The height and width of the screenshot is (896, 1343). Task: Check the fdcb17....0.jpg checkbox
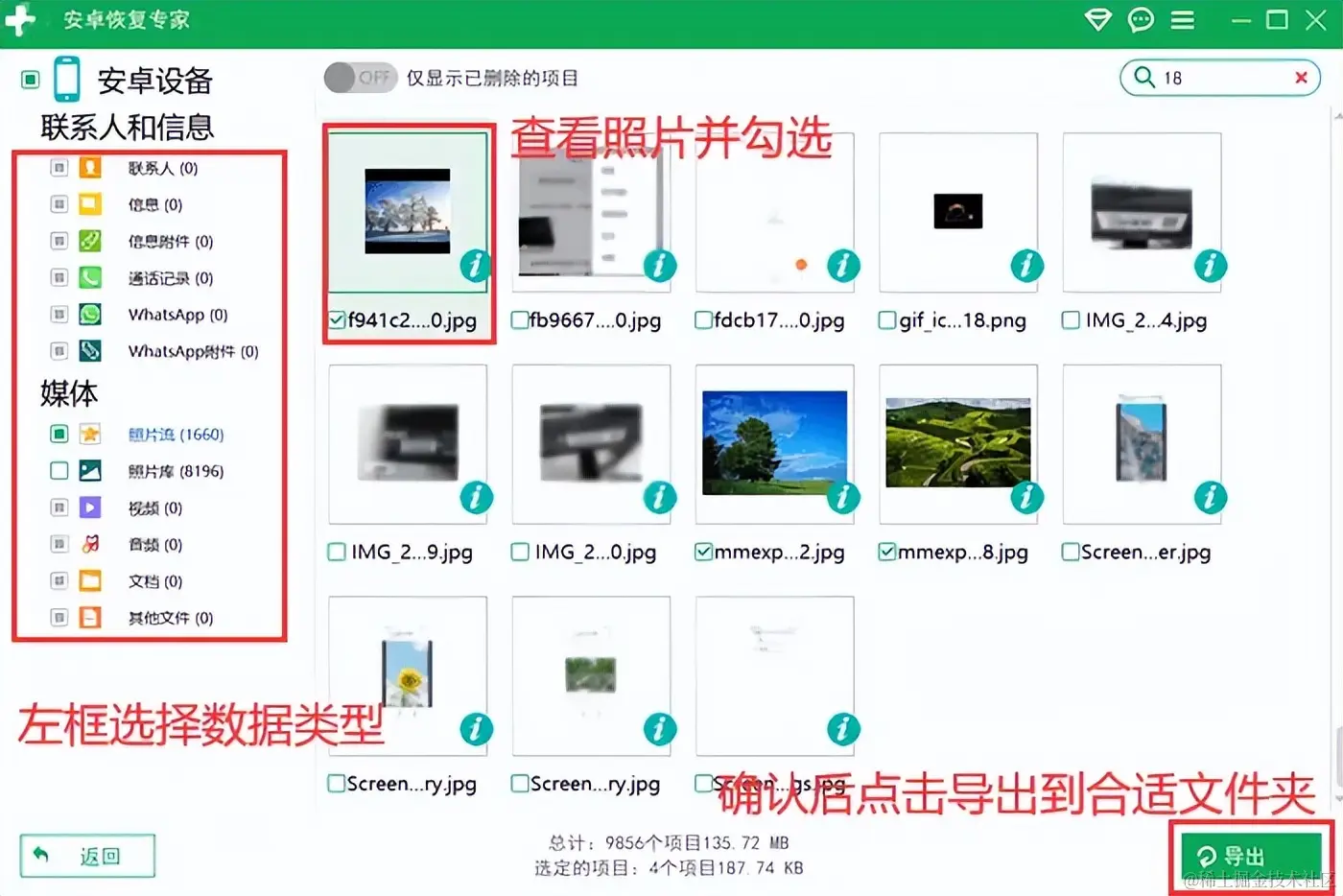(x=704, y=320)
